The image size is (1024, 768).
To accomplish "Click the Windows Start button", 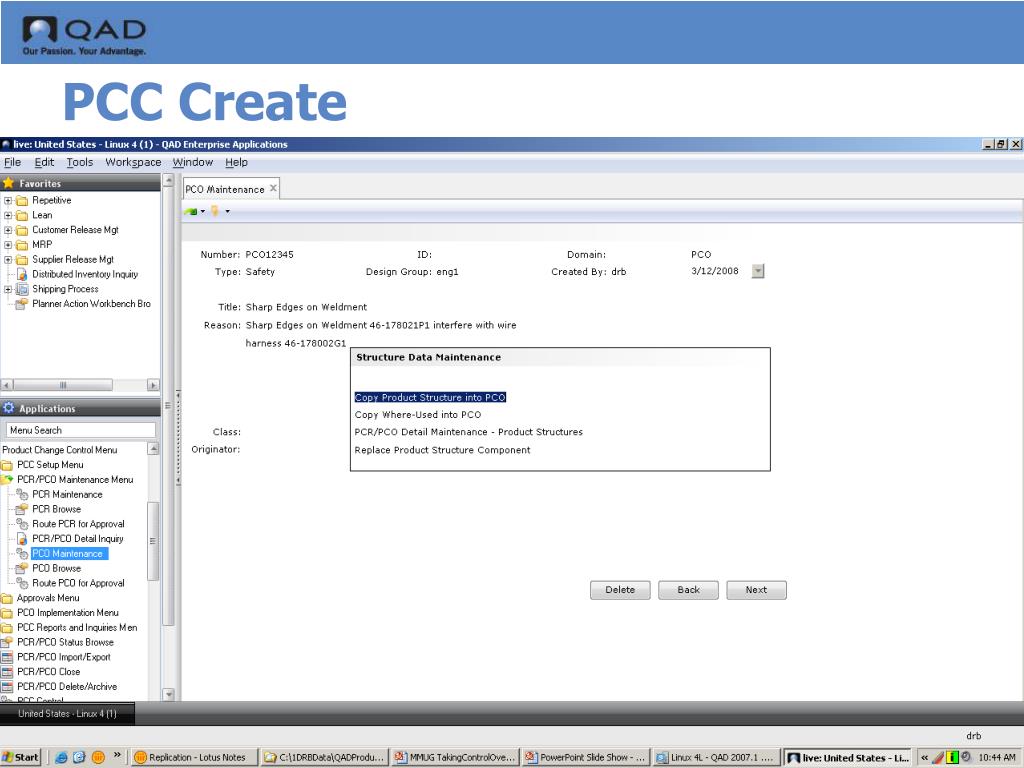I will click(x=21, y=758).
